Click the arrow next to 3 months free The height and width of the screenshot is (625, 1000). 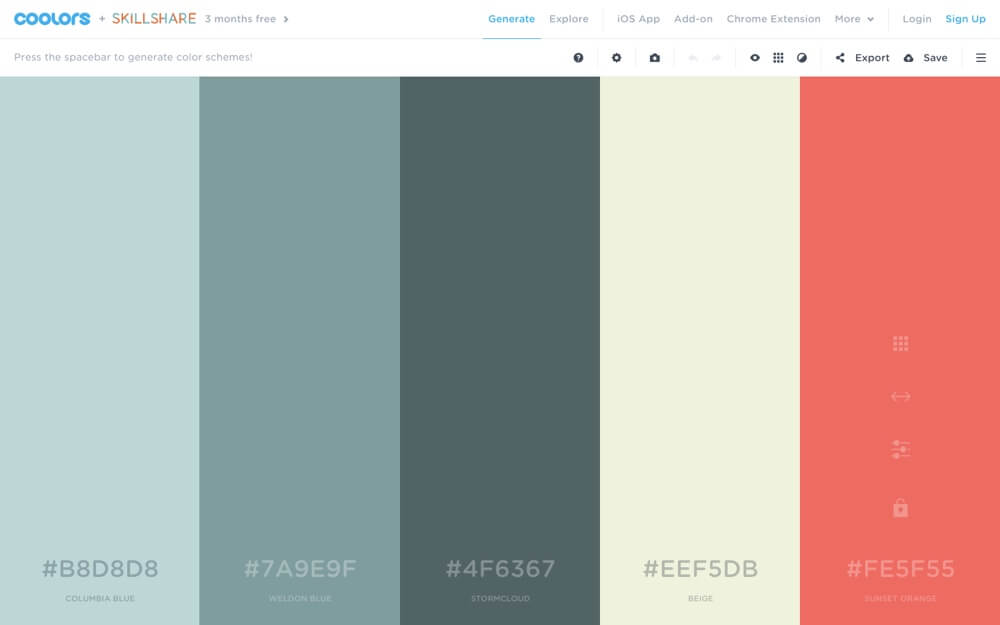tap(286, 19)
